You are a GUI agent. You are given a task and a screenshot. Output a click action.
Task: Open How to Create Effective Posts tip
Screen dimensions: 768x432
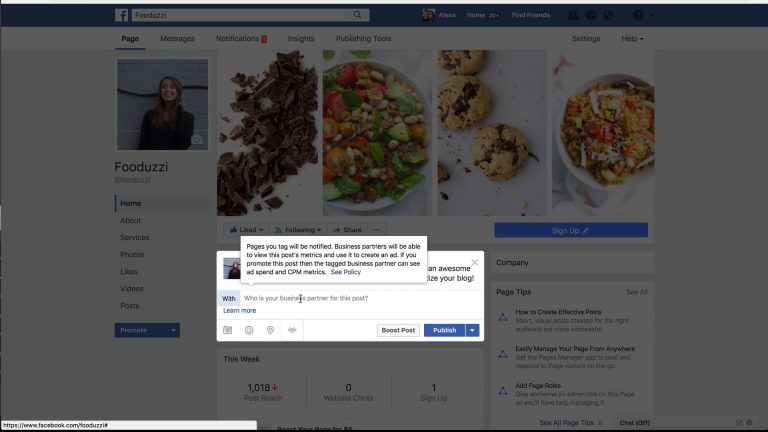[x=558, y=312]
